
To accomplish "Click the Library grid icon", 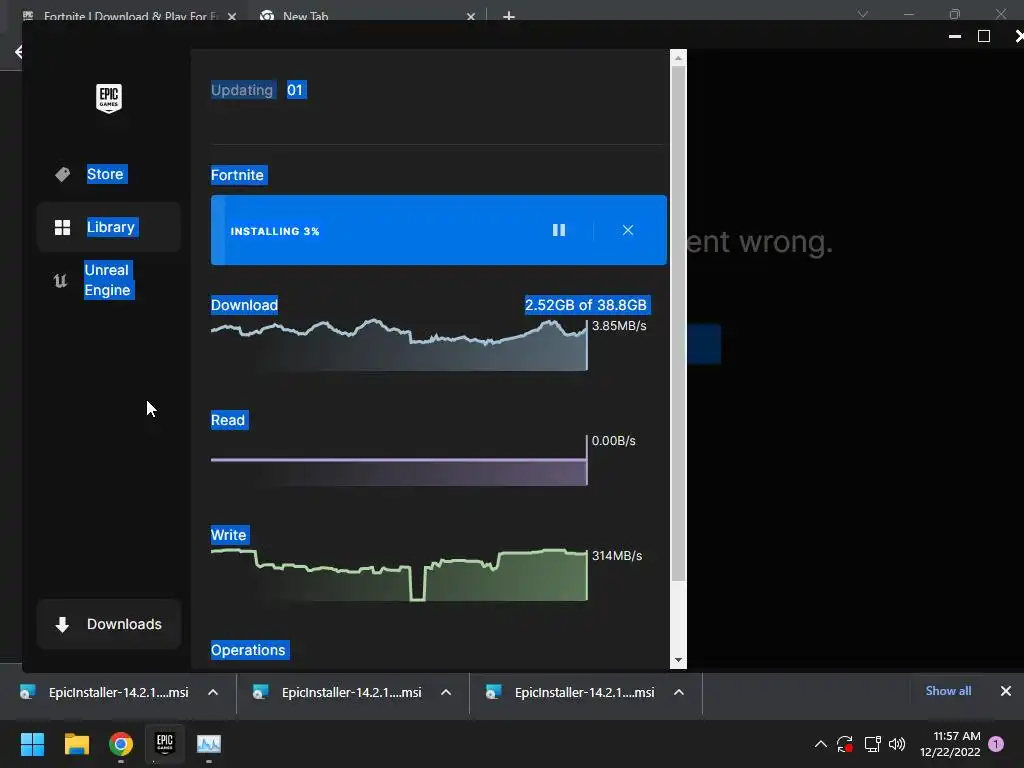I will (62, 227).
